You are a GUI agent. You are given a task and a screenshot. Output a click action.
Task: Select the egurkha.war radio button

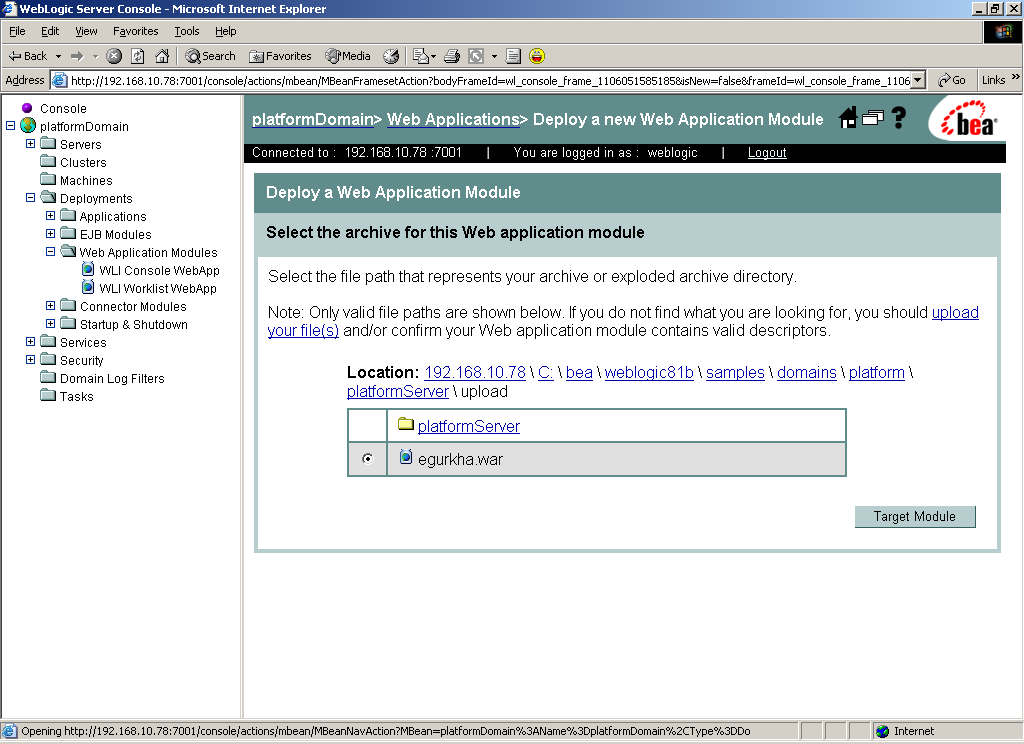coord(368,459)
